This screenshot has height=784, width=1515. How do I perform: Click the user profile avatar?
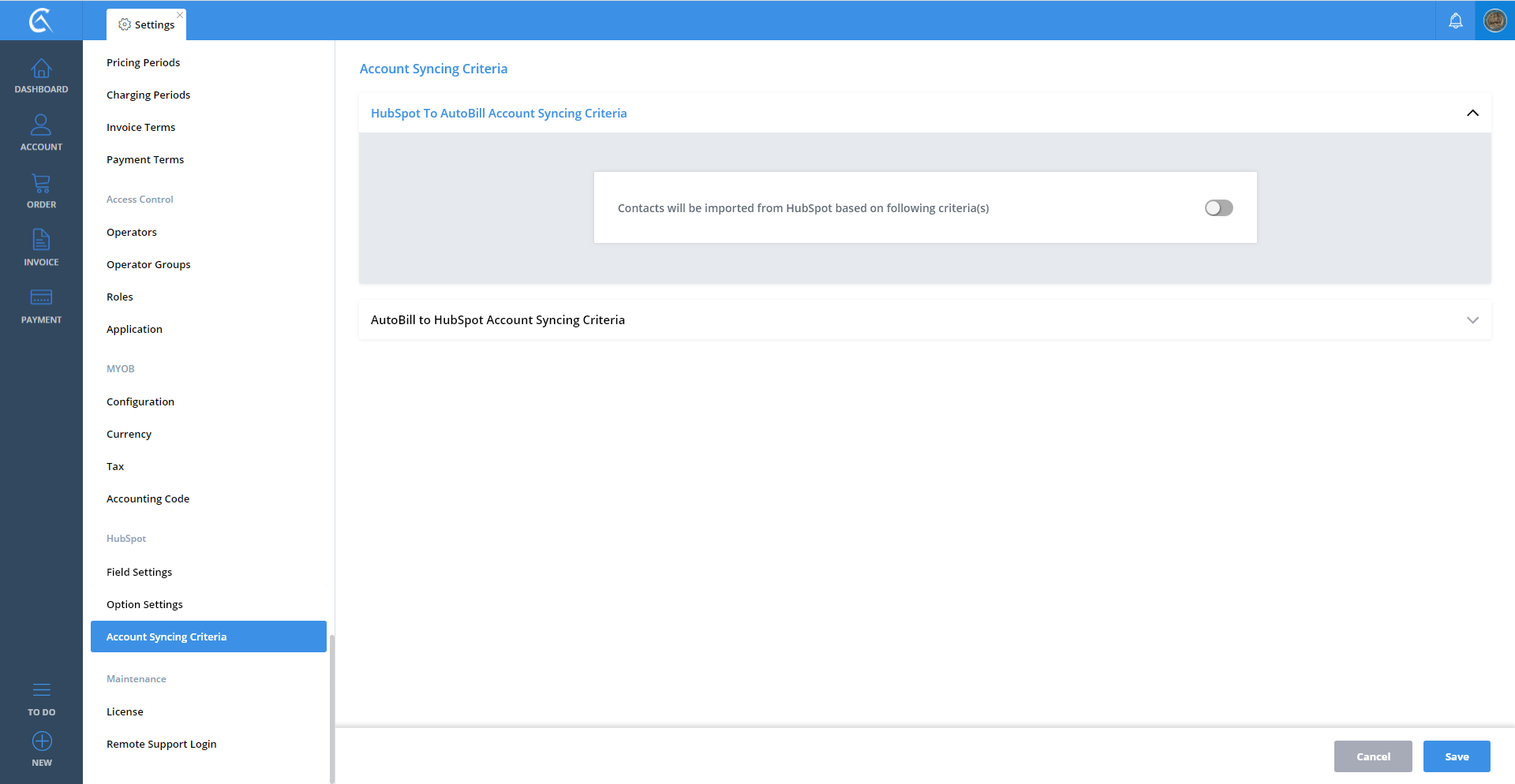pyautogui.click(x=1494, y=21)
